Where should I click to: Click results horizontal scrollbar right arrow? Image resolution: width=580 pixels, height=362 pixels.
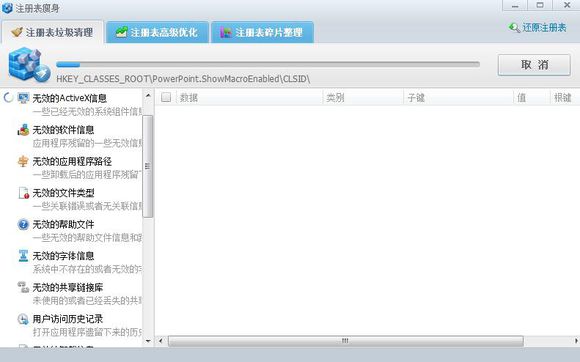pos(576,341)
